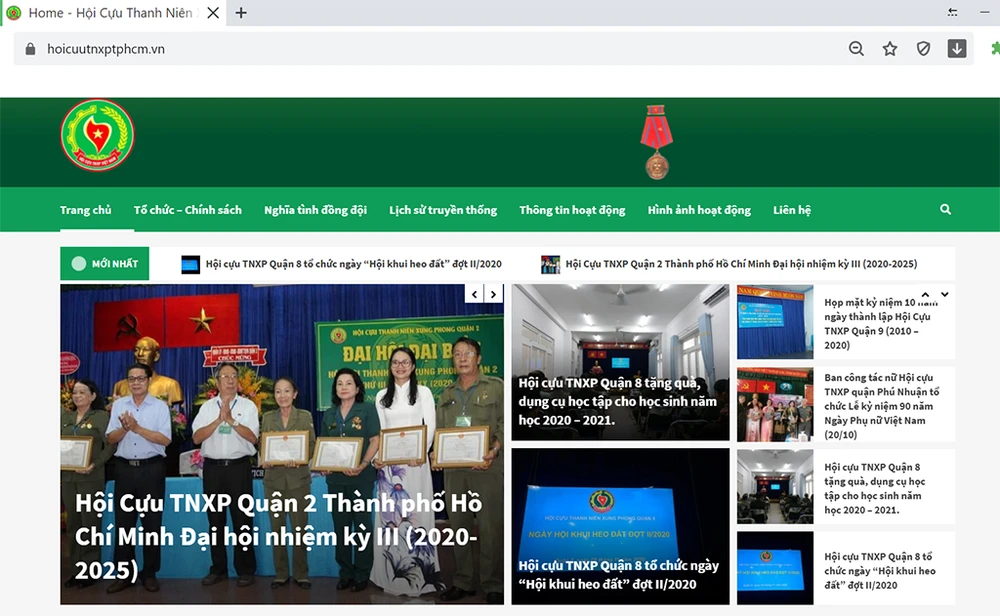The image size is (1000, 616).
Task: Click the address bar URL field
Action: coord(400,49)
